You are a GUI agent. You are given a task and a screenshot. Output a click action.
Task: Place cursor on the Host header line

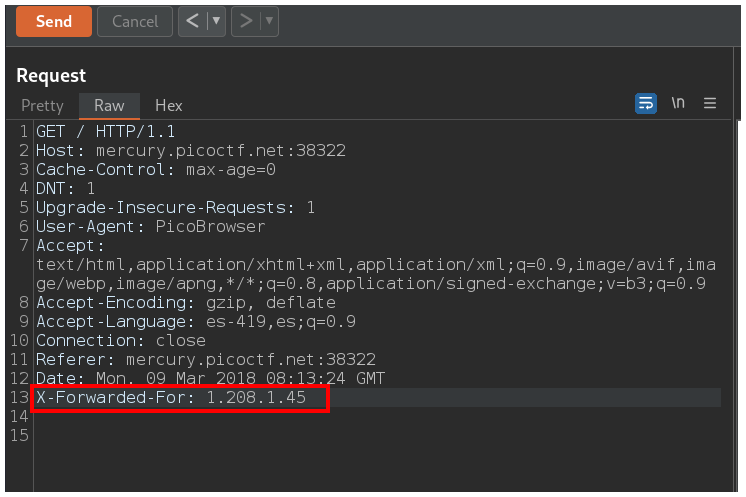190,151
